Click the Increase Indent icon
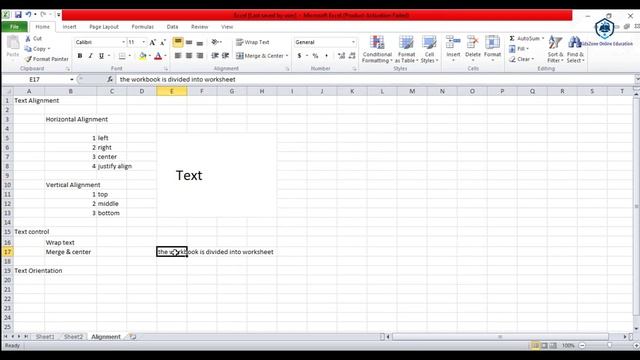 tap(225, 56)
